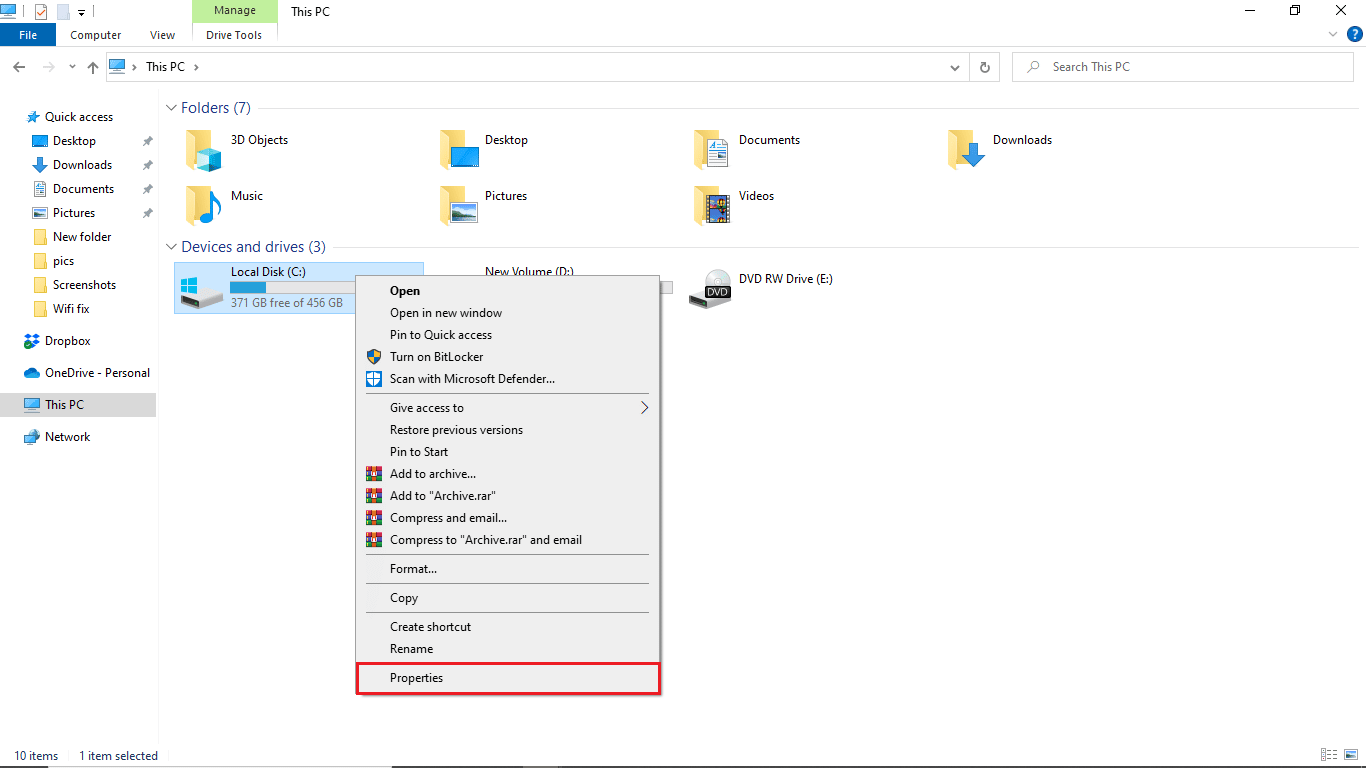Select Add to "Archive.rar"
Screen dimensions: 1366x768
(508, 496)
